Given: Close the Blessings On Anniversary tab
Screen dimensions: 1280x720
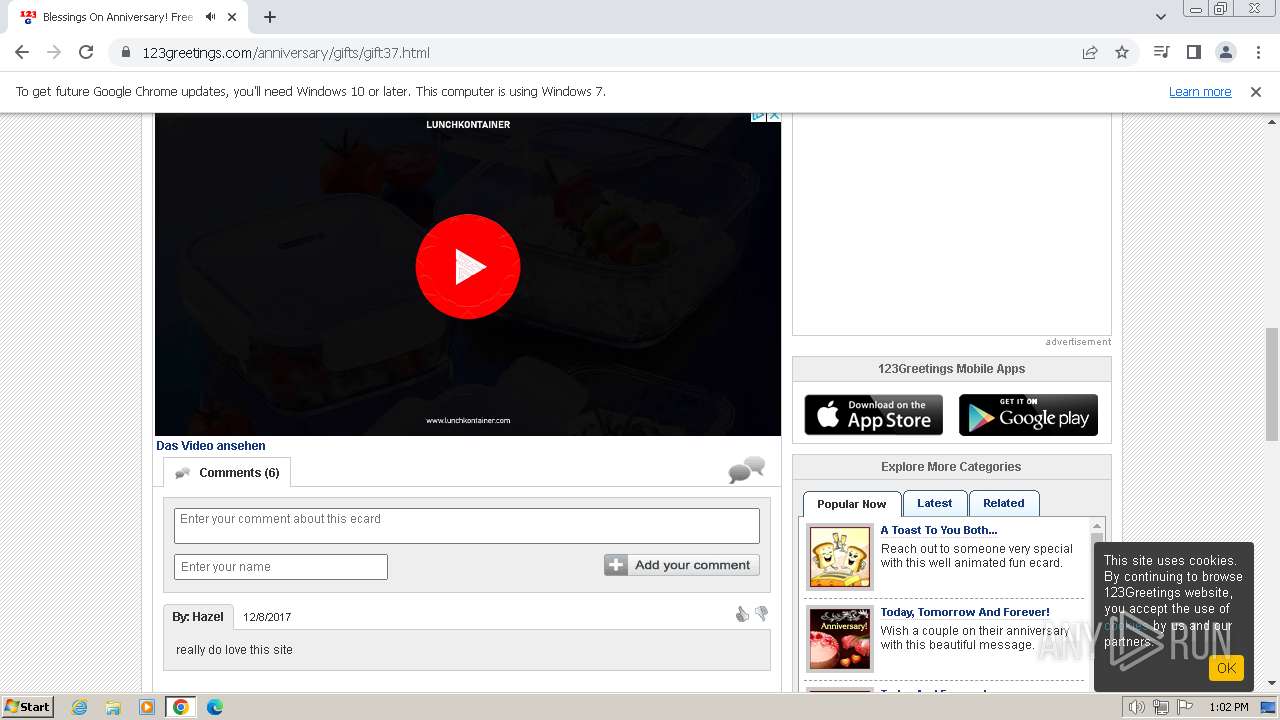Looking at the screenshot, I should pos(232,17).
